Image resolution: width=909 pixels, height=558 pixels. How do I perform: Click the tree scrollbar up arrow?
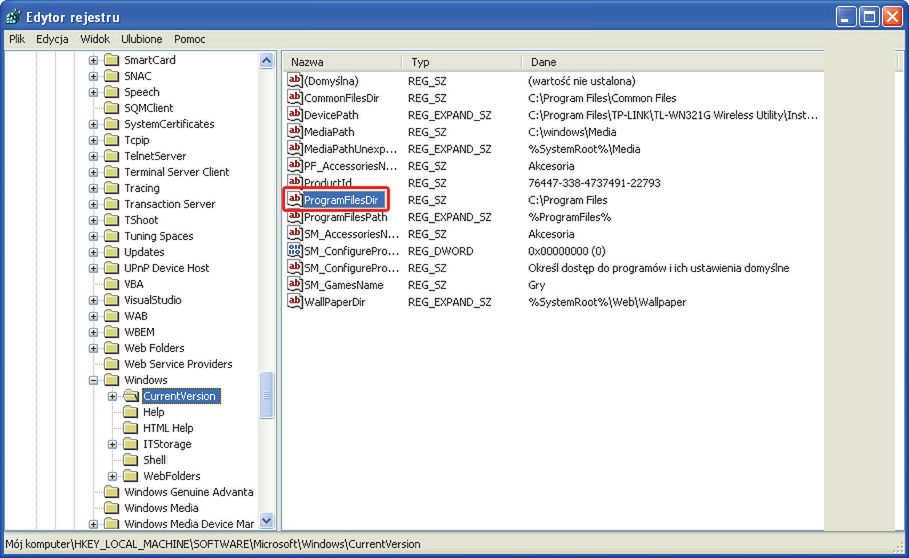pos(267,60)
